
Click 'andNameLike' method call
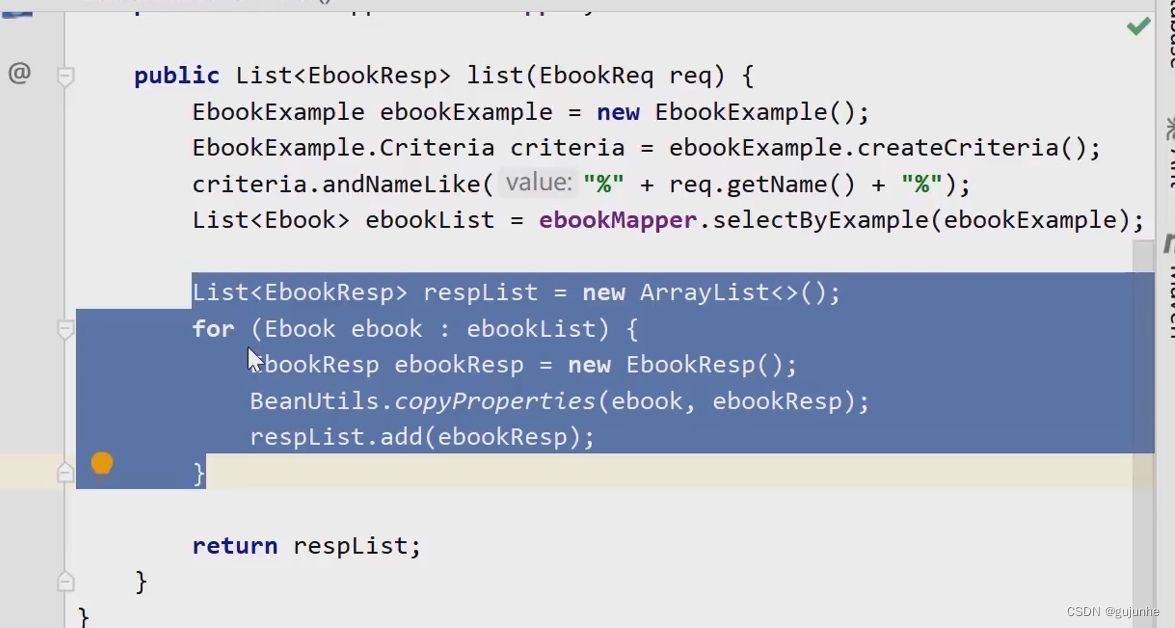[x=402, y=184]
